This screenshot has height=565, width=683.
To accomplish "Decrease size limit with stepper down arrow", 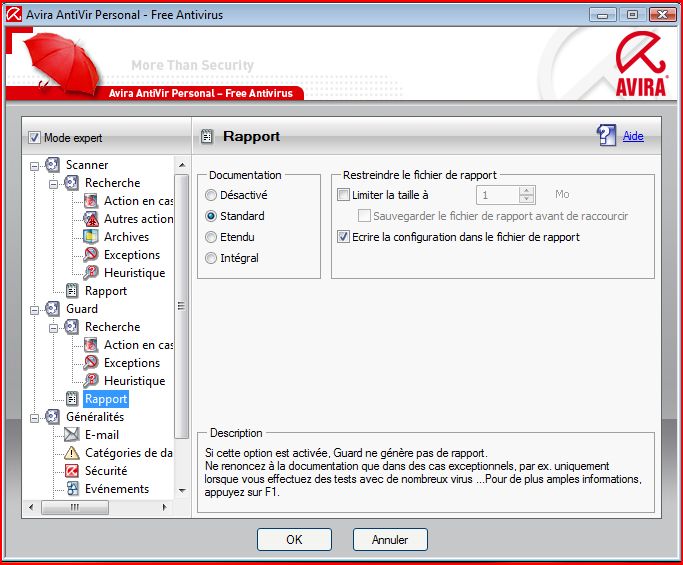I will [527, 199].
